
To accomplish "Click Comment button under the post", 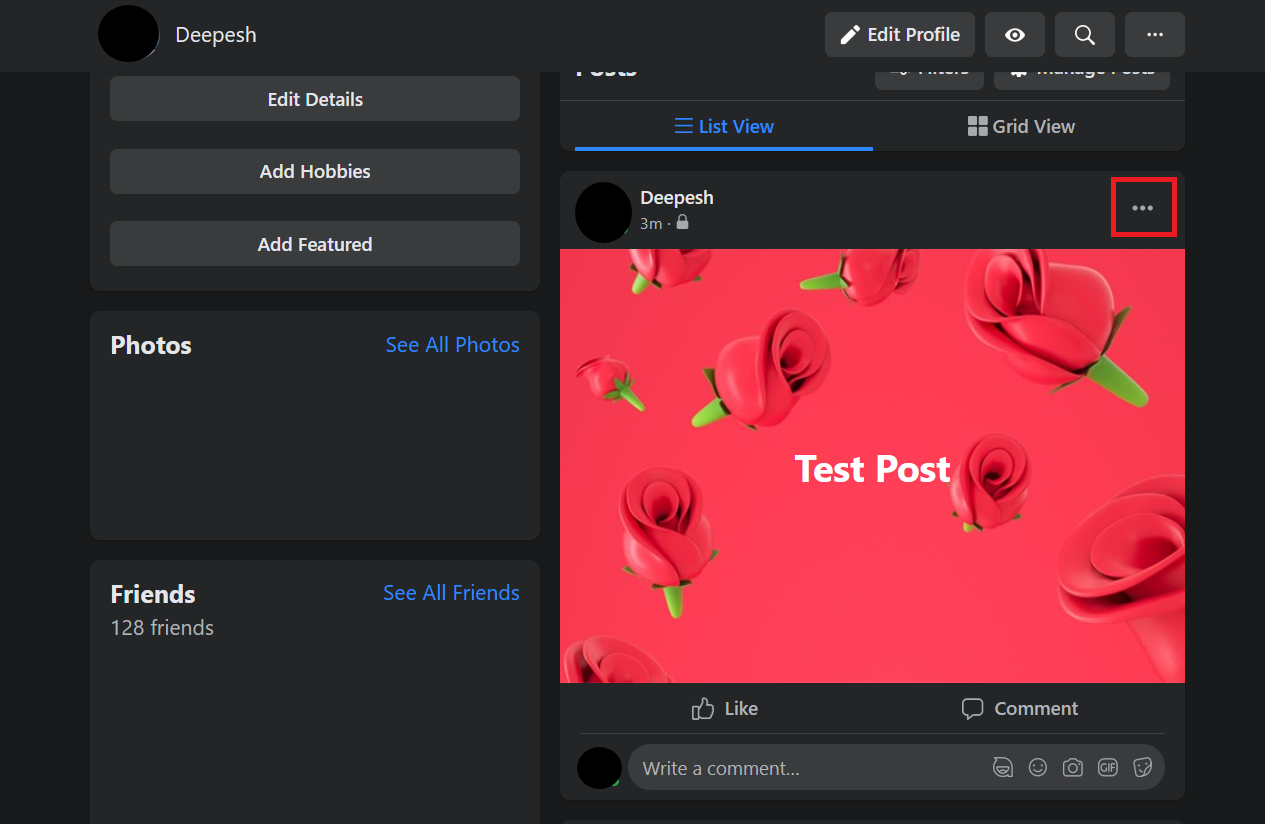I will [x=1020, y=708].
